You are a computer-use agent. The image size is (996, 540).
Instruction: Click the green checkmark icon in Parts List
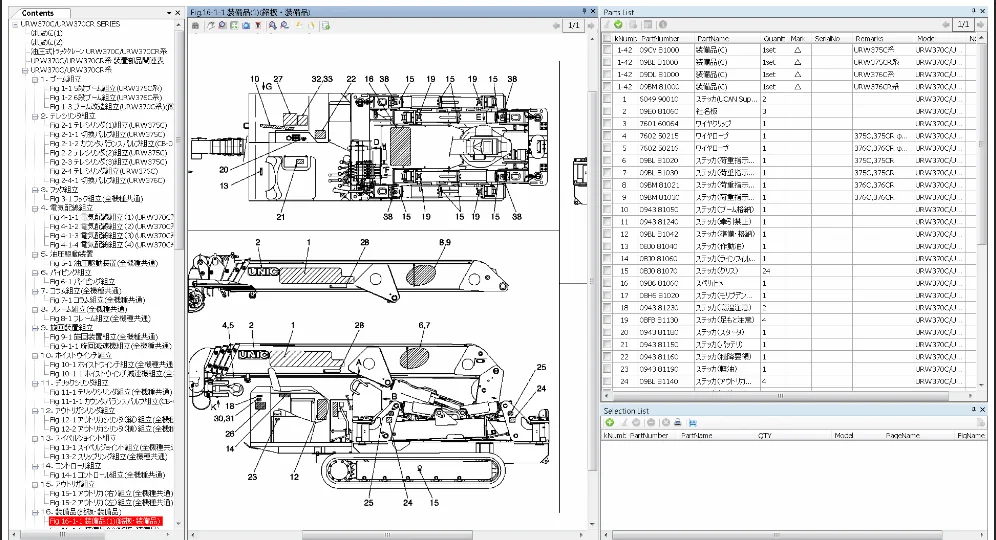[619, 24]
